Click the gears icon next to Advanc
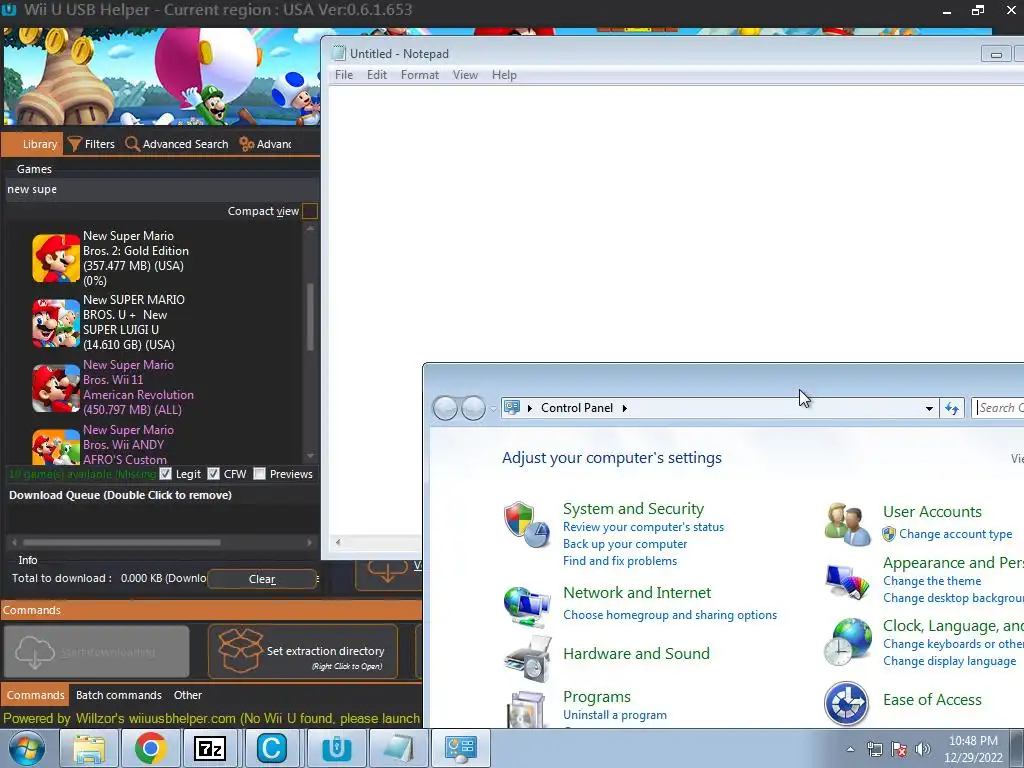The image size is (1024, 768). pyautogui.click(x=247, y=144)
